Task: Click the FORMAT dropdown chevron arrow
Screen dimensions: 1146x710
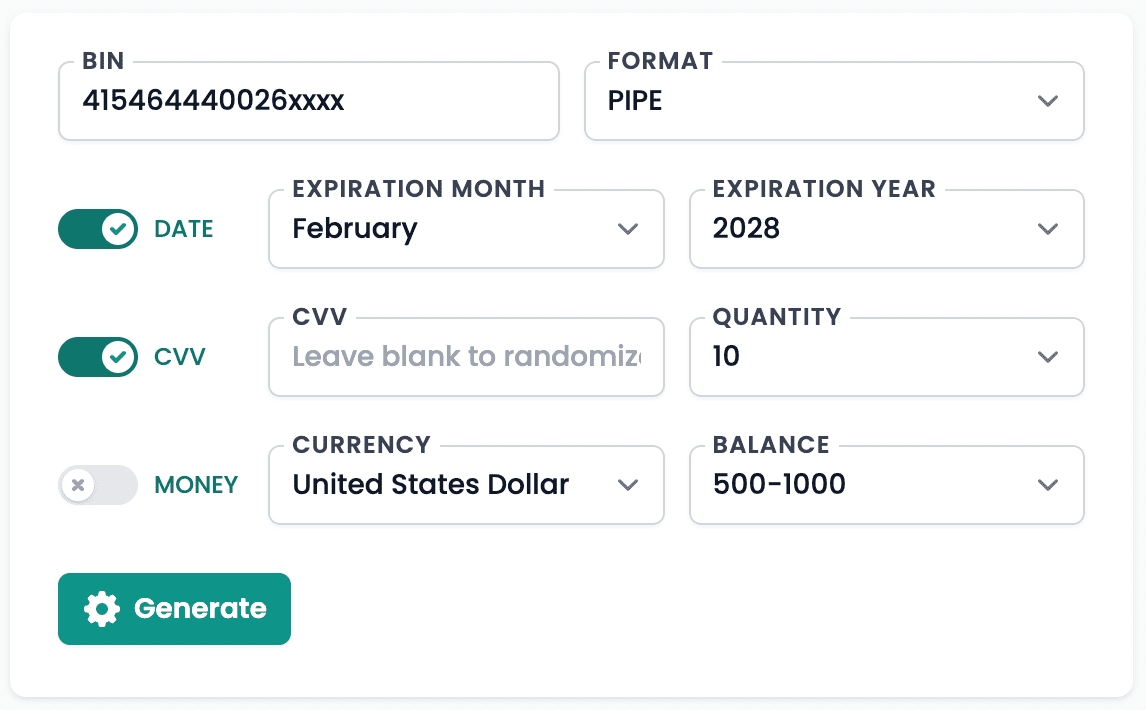Action: point(1047,101)
